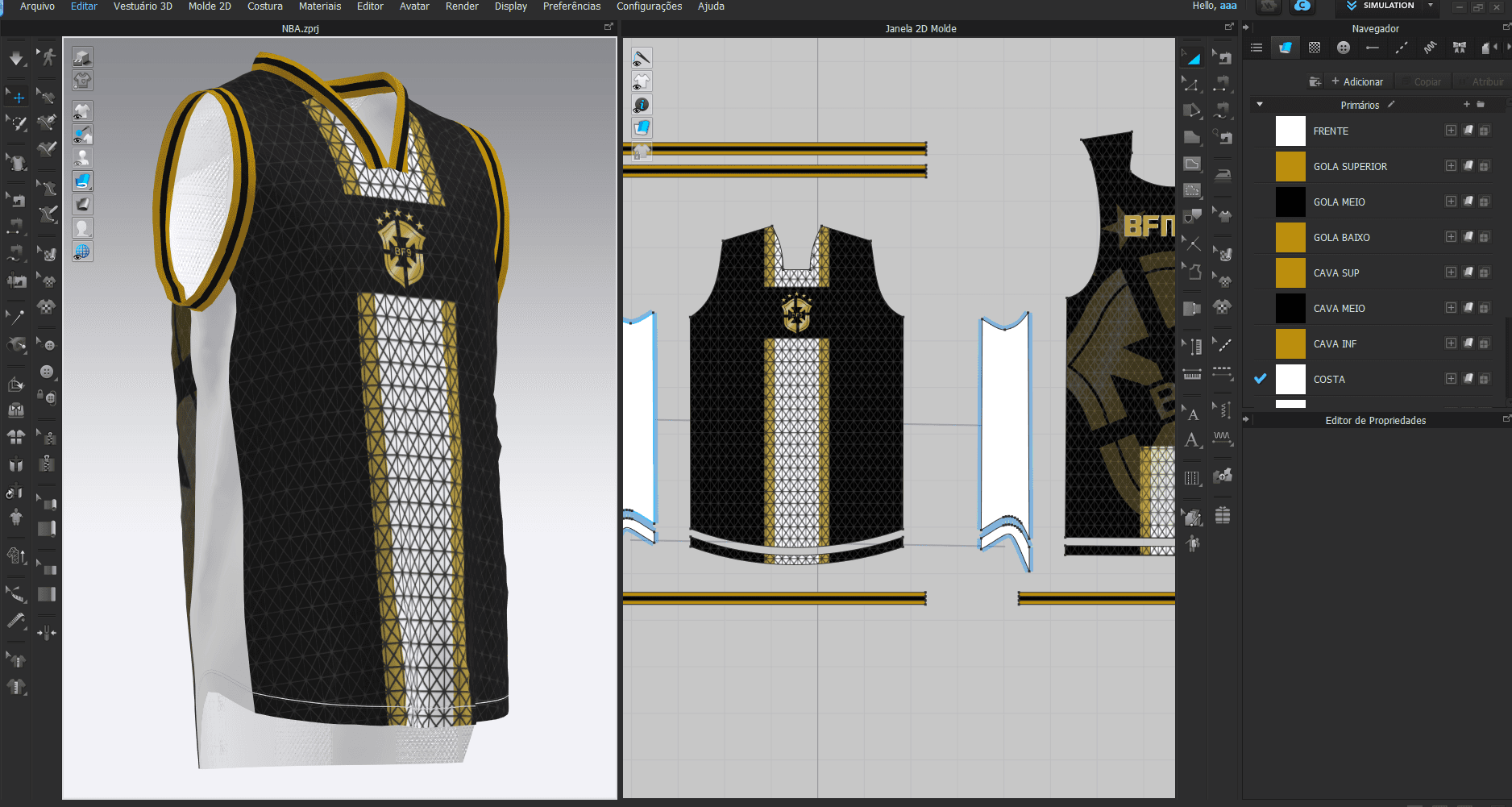Collapse the Navegador panel left arrow

(x=1246, y=27)
